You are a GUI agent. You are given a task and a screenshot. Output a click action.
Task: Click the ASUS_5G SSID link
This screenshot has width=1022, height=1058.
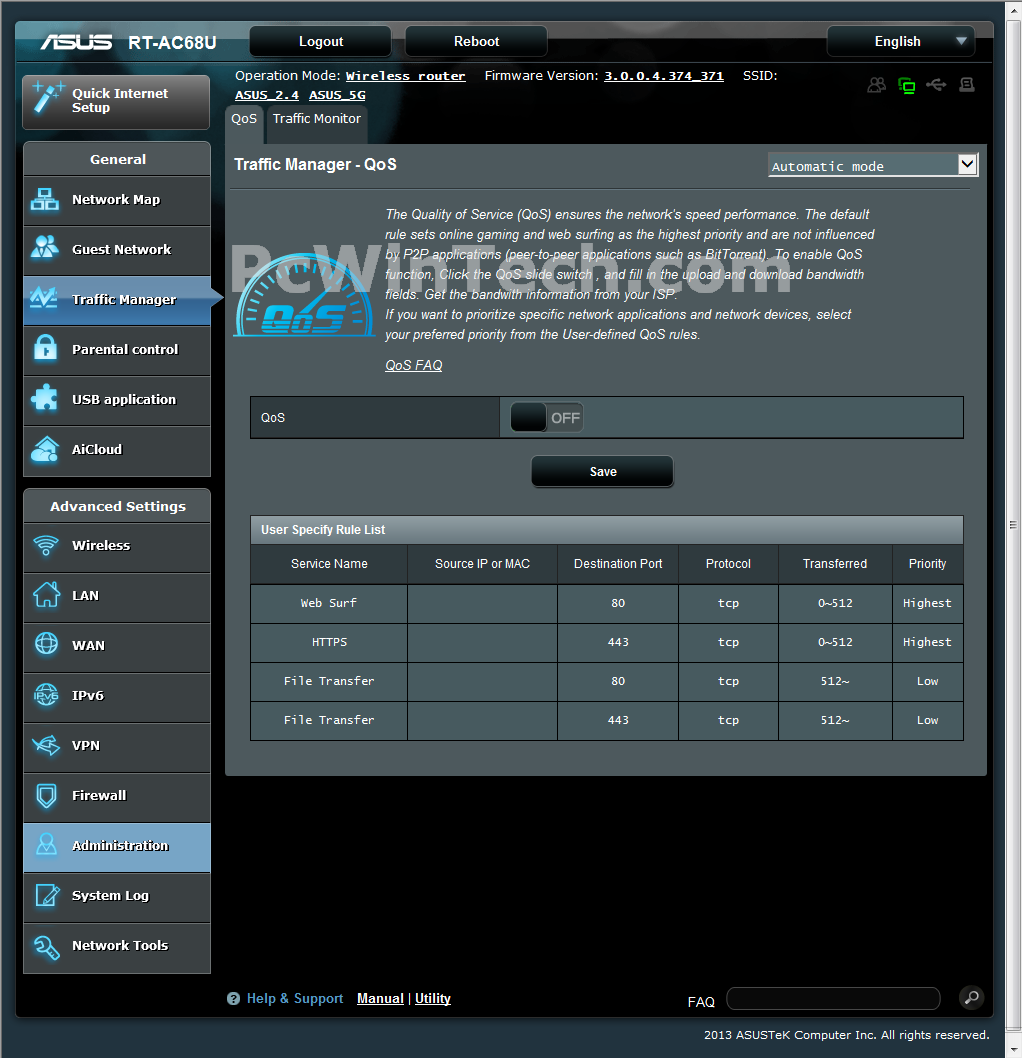(x=337, y=95)
